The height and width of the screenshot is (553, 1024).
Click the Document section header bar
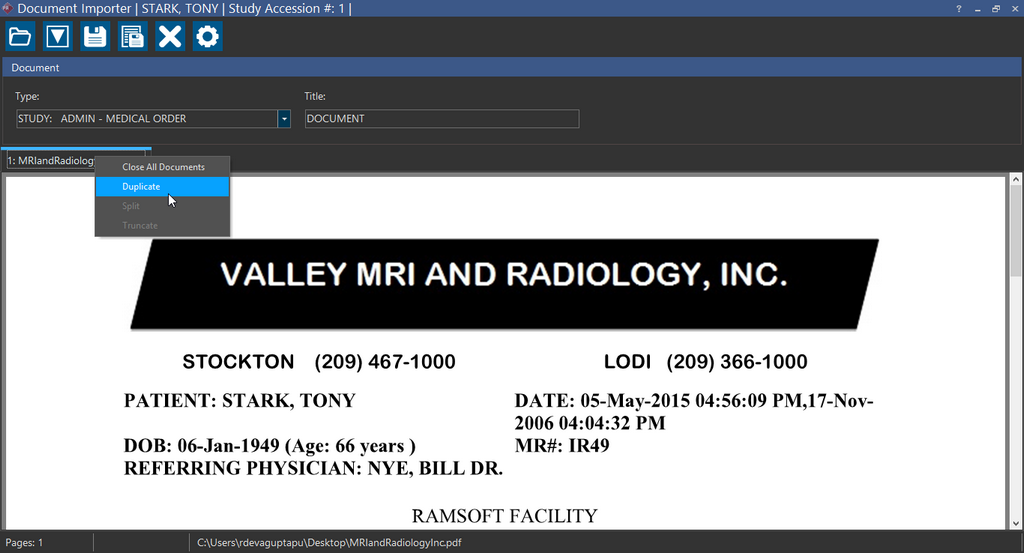point(512,68)
